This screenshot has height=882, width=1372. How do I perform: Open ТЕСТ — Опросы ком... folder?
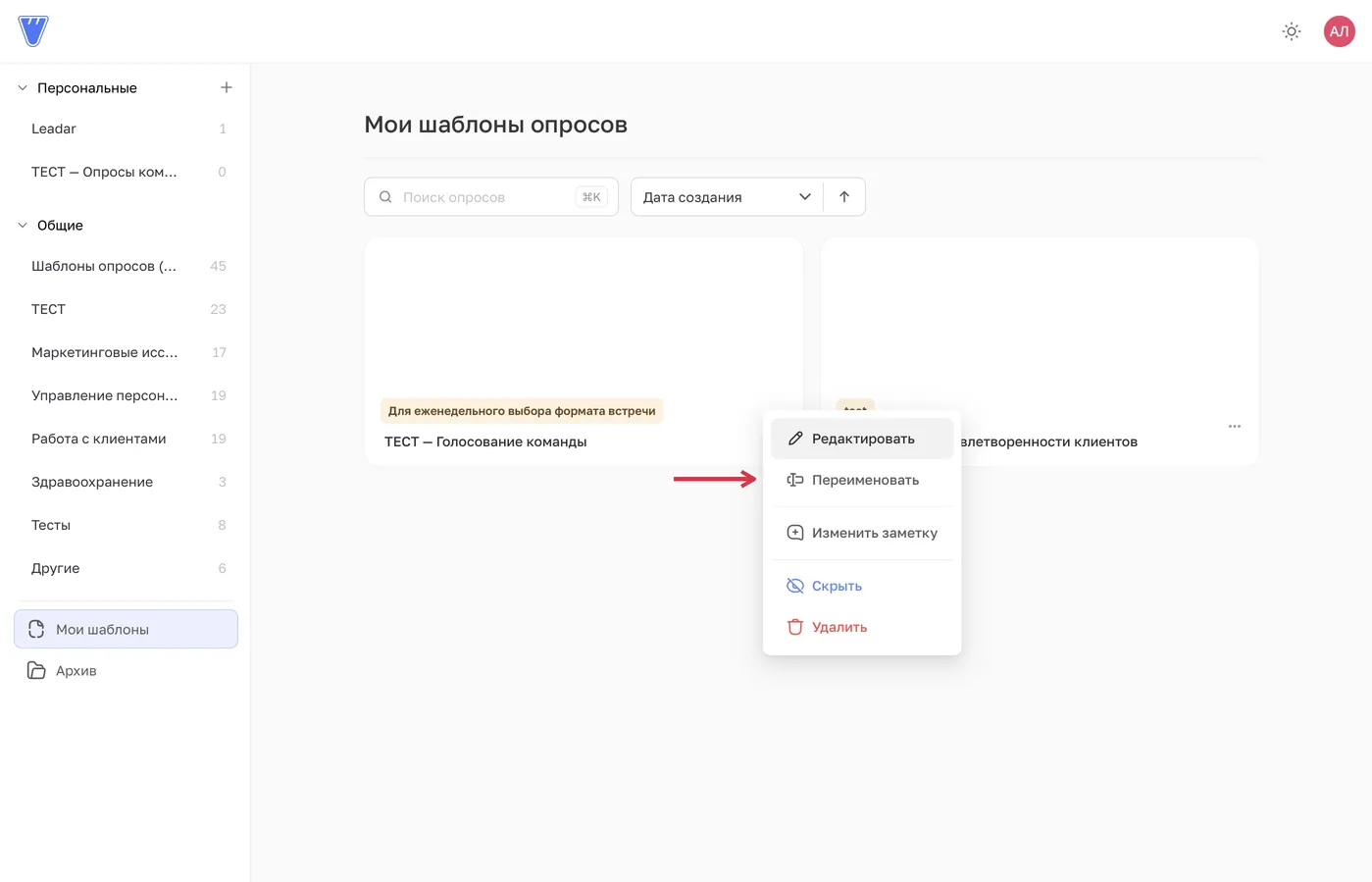[x=126, y=172]
